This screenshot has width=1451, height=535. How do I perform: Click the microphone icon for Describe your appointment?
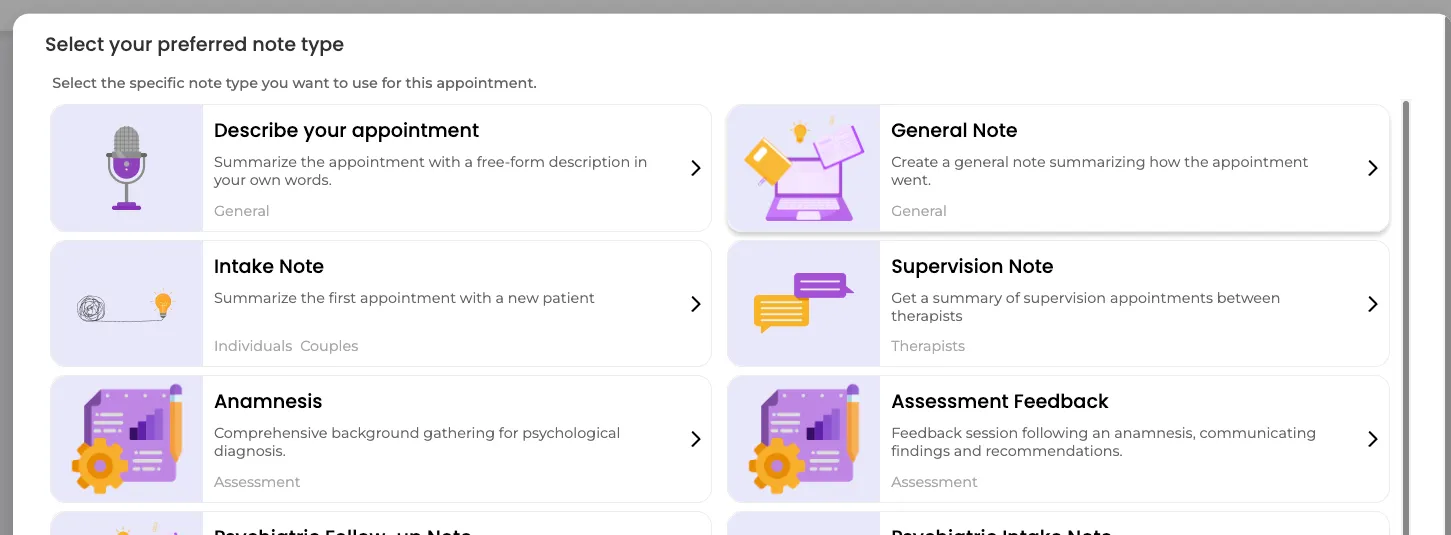(127, 168)
